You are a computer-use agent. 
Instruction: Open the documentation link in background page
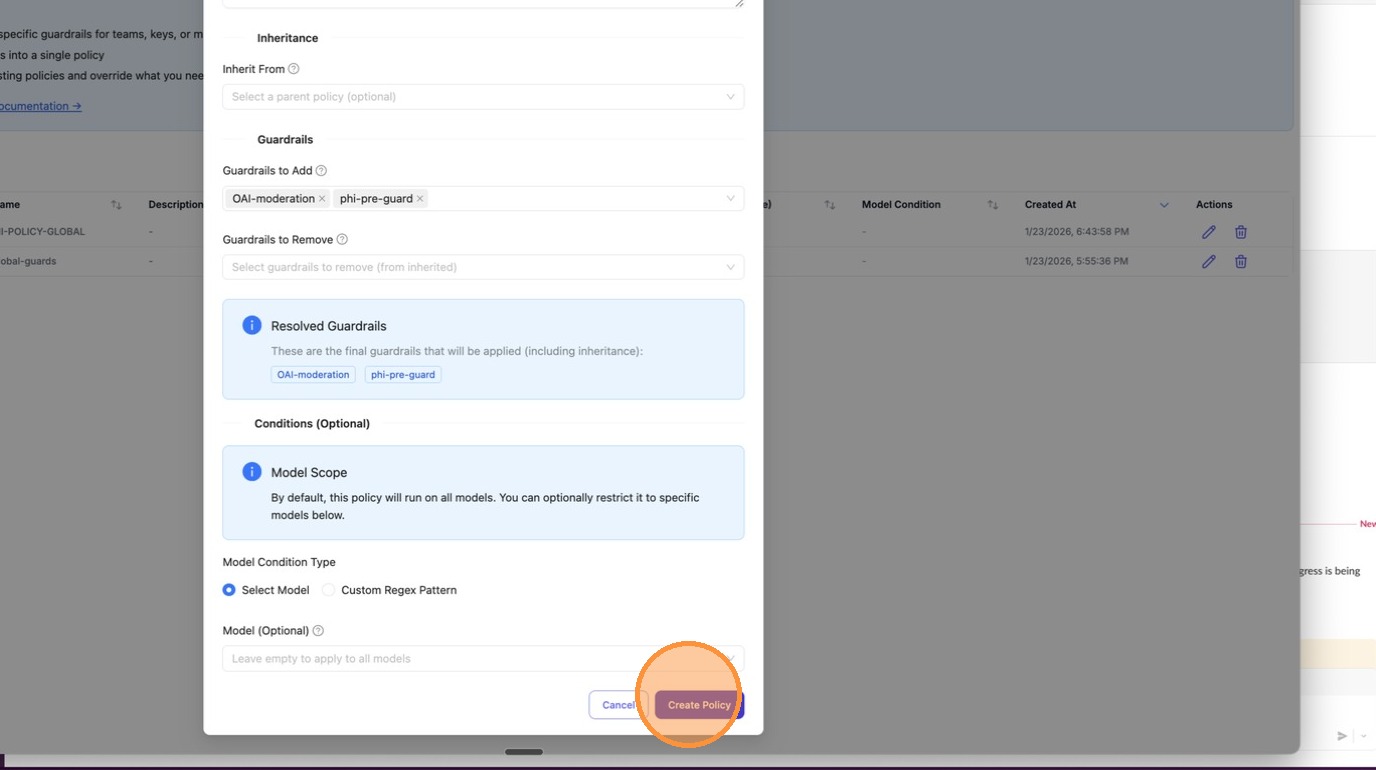point(41,106)
